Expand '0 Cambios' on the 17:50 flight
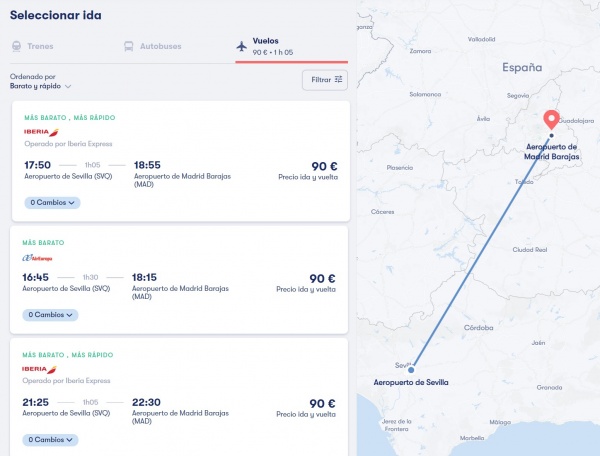Viewport: 600px width, 456px height. tap(50, 202)
